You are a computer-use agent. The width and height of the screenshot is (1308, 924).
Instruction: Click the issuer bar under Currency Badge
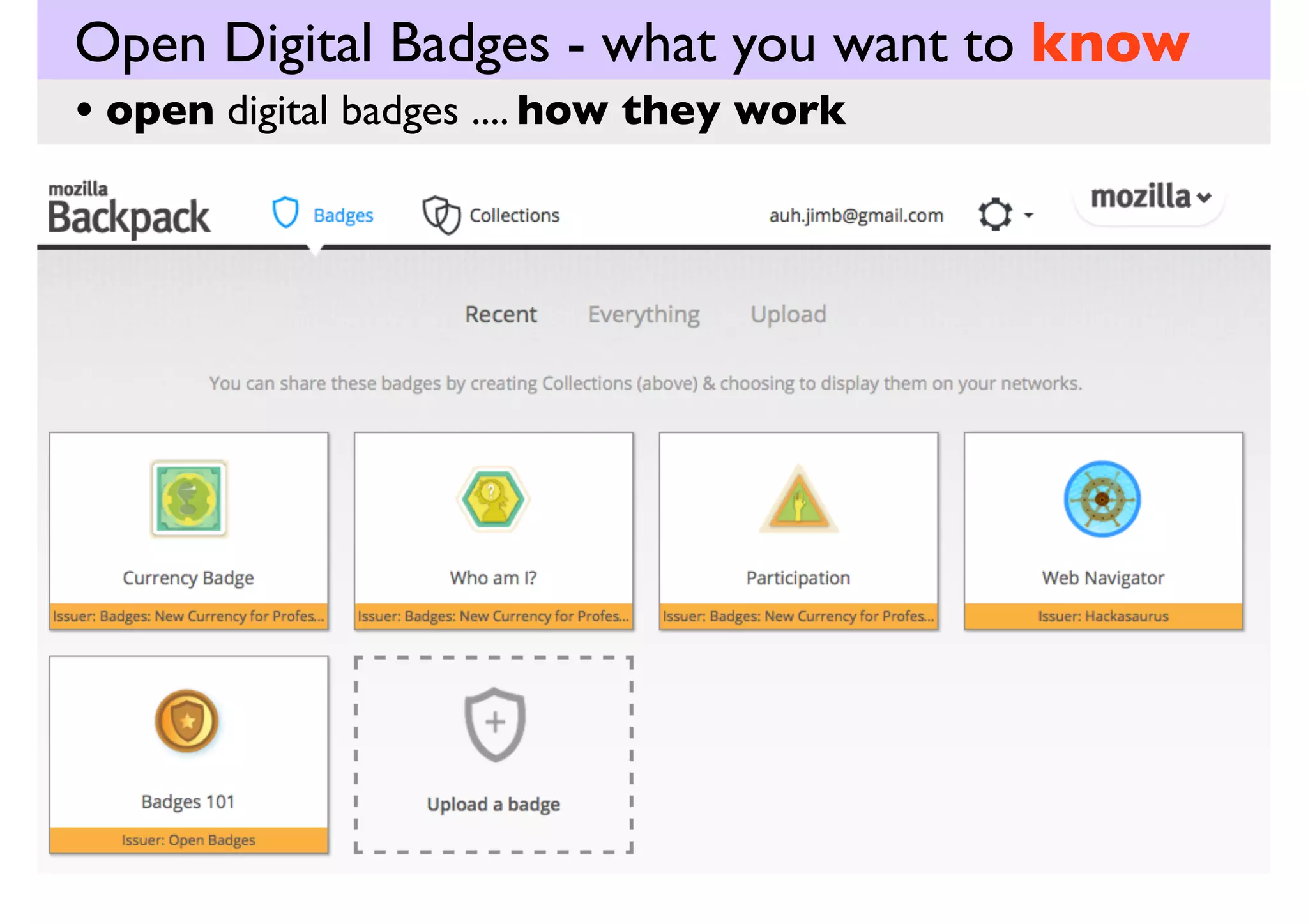coord(189,616)
